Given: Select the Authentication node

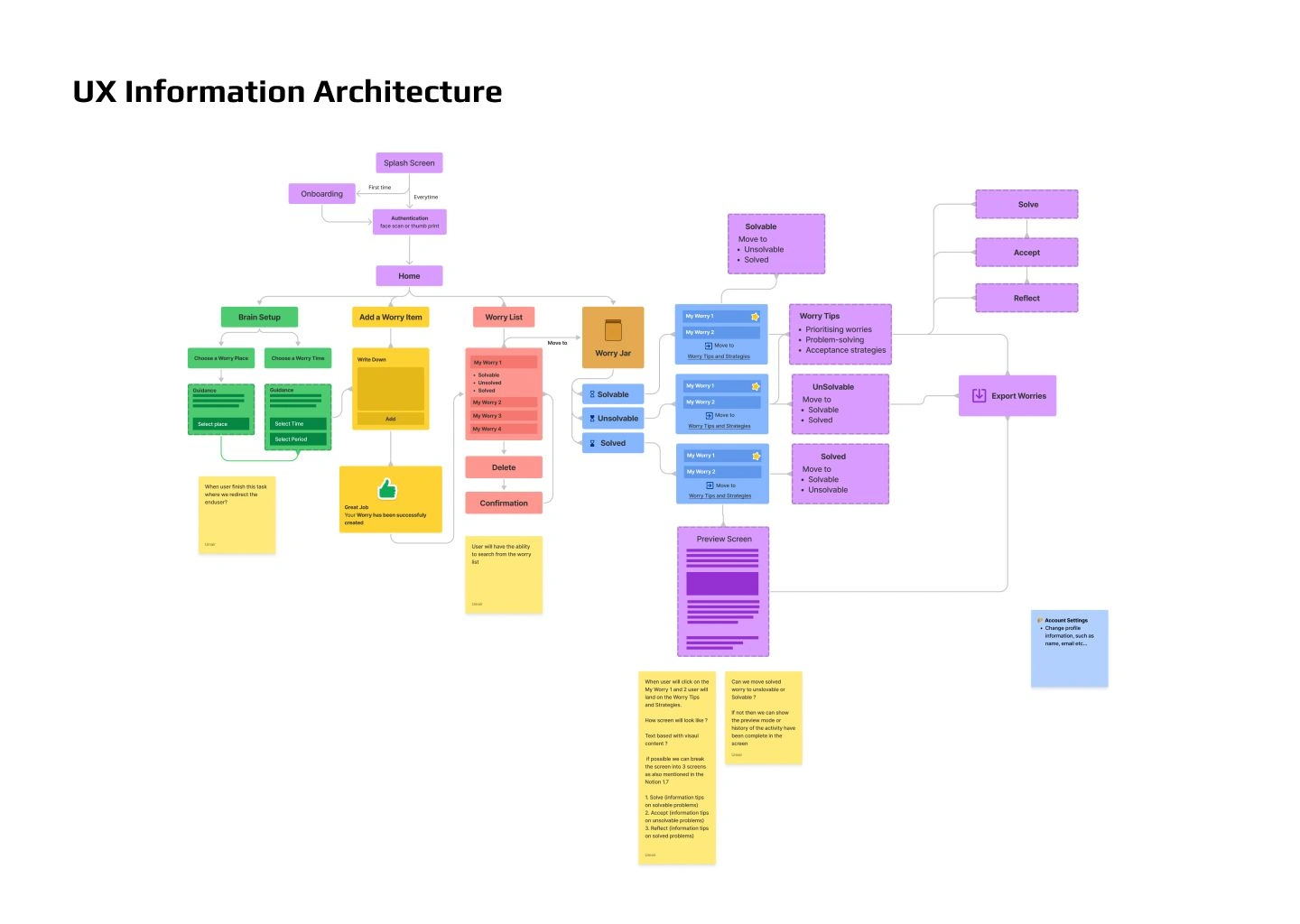Looking at the screenshot, I should [x=410, y=222].
